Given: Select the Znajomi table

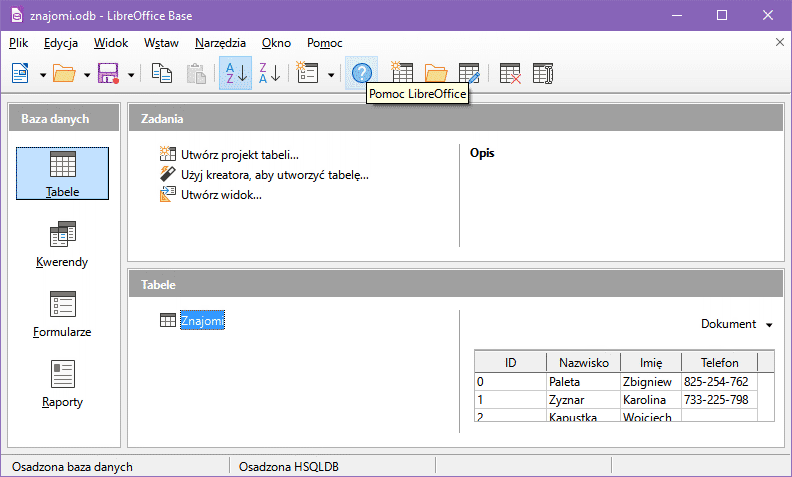Looking at the screenshot, I should point(202,320).
